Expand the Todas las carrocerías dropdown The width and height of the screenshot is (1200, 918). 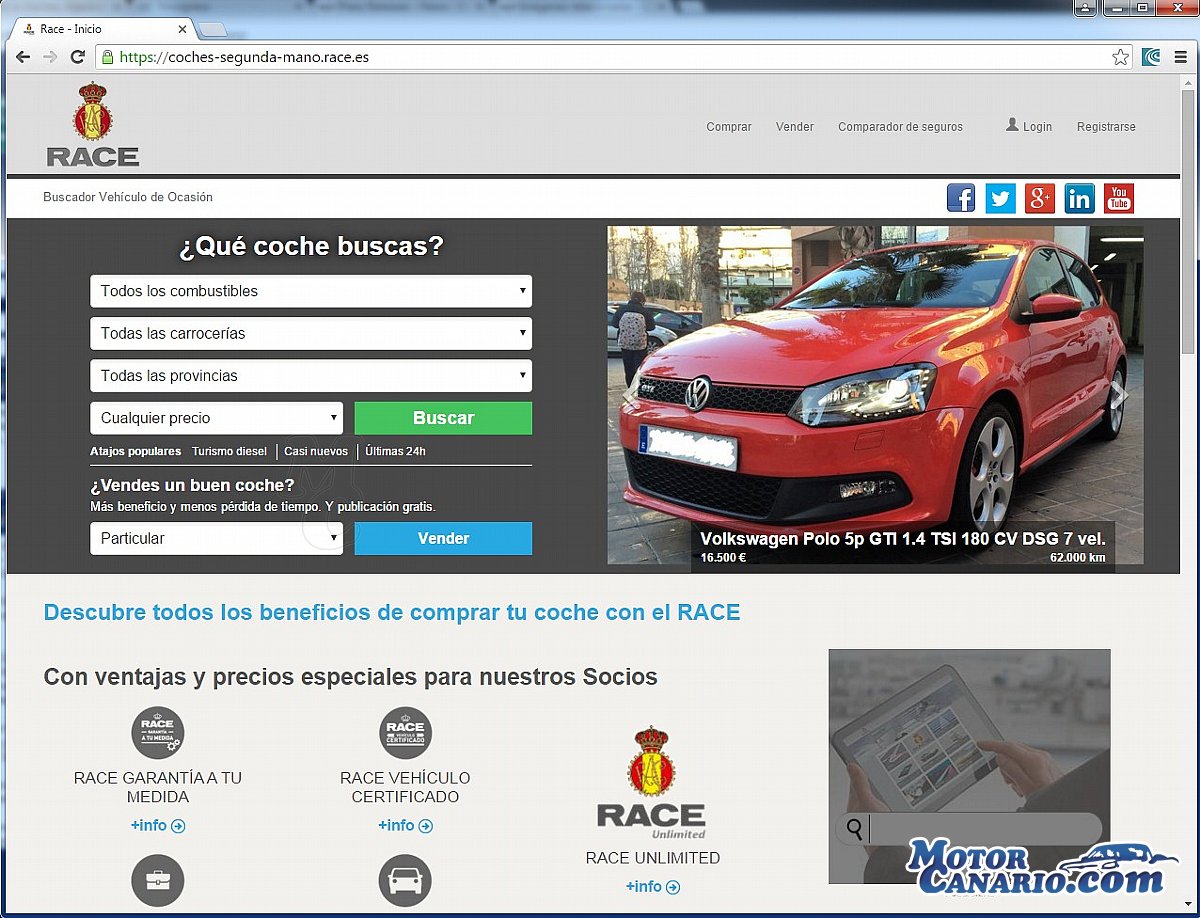(311, 333)
